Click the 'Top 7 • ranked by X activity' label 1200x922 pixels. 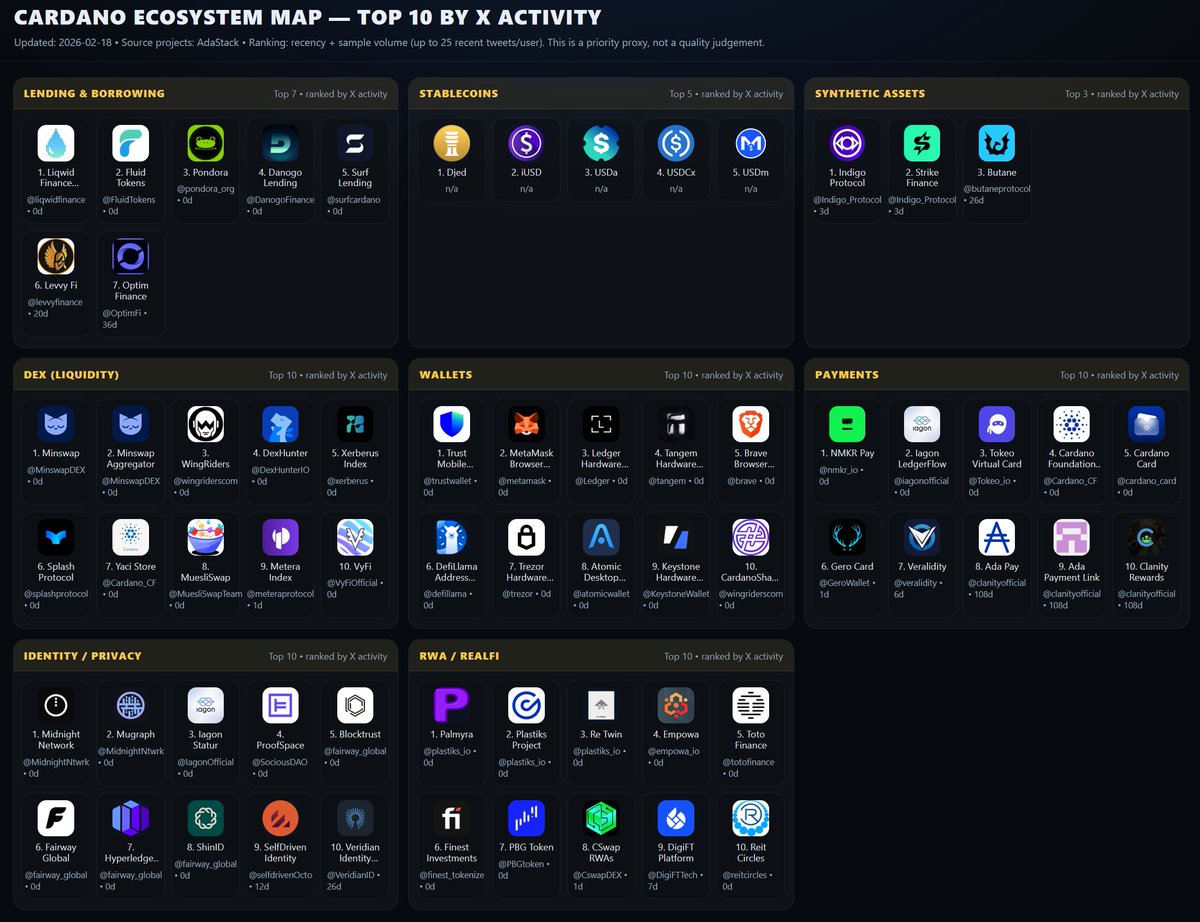(x=331, y=94)
